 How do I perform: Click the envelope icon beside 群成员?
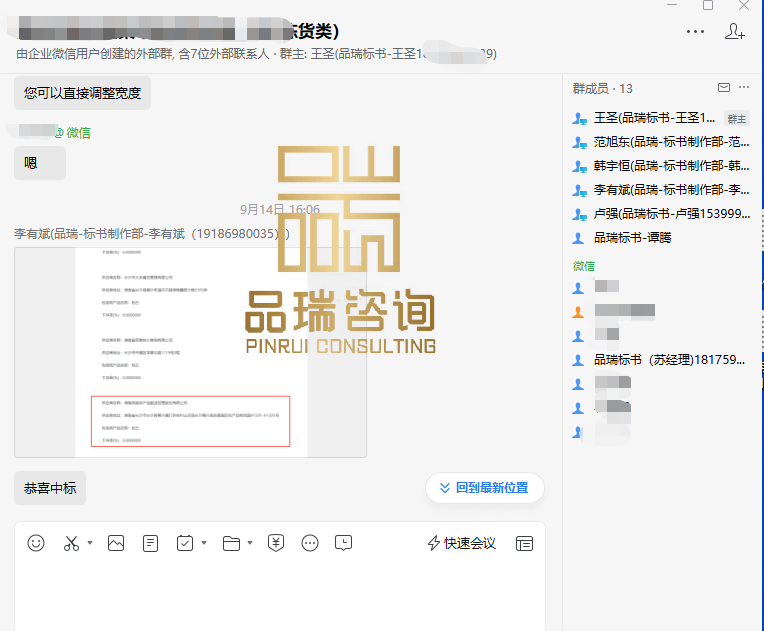pyautogui.click(x=724, y=88)
